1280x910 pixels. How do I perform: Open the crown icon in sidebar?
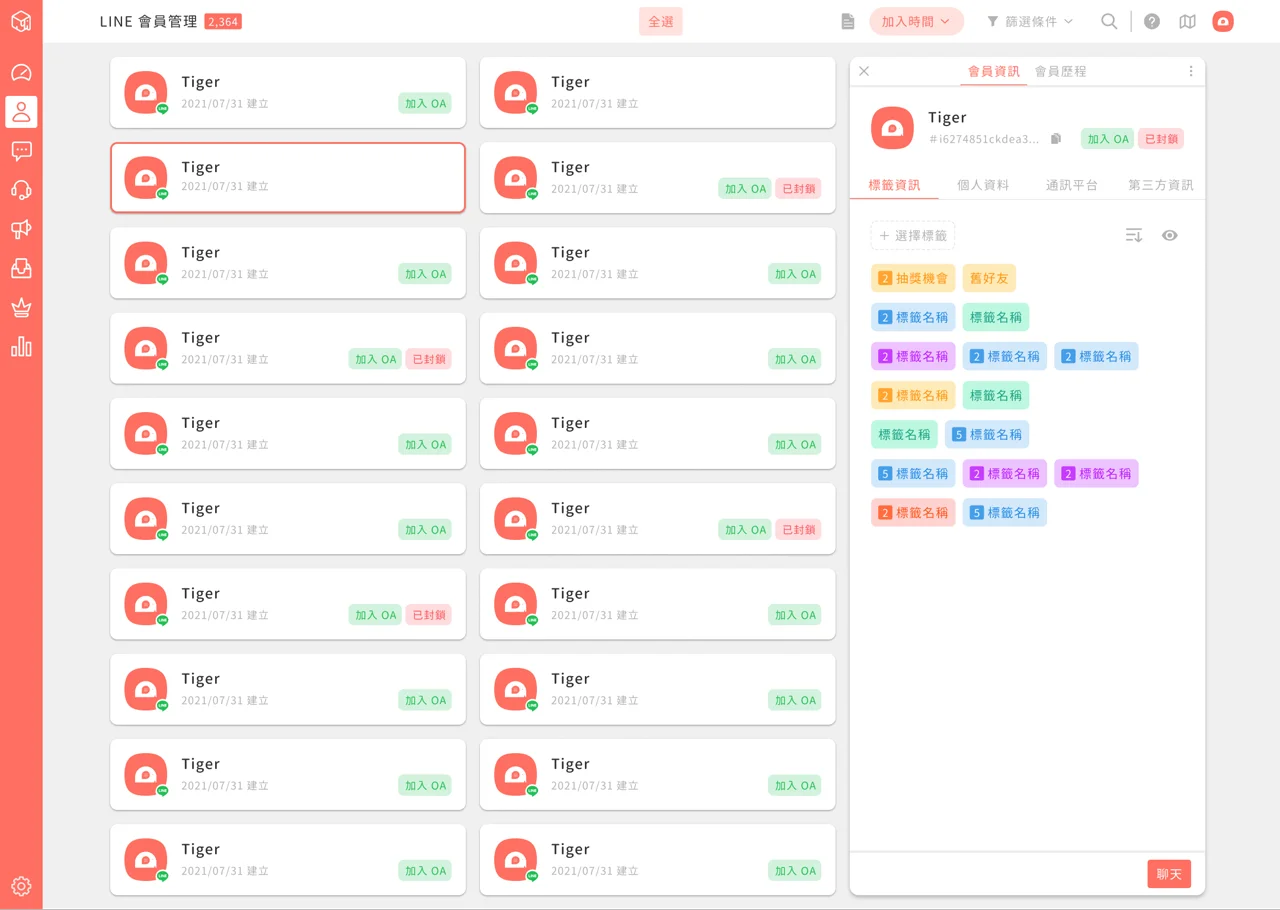21,308
